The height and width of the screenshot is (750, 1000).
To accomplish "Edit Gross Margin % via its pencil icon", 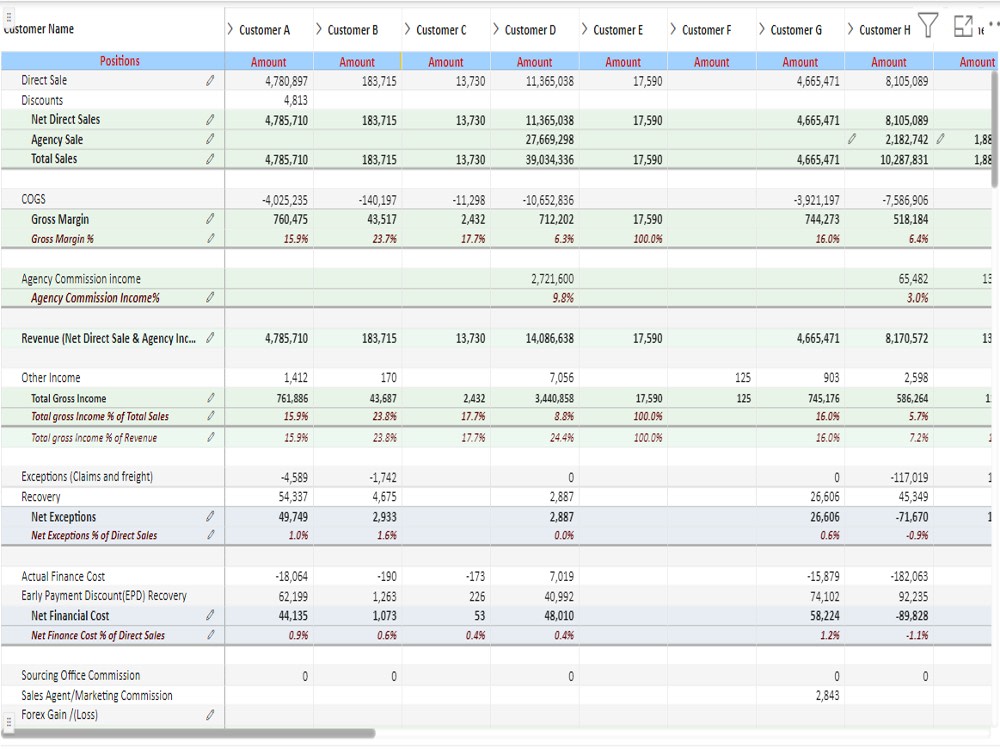I will (x=210, y=239).
